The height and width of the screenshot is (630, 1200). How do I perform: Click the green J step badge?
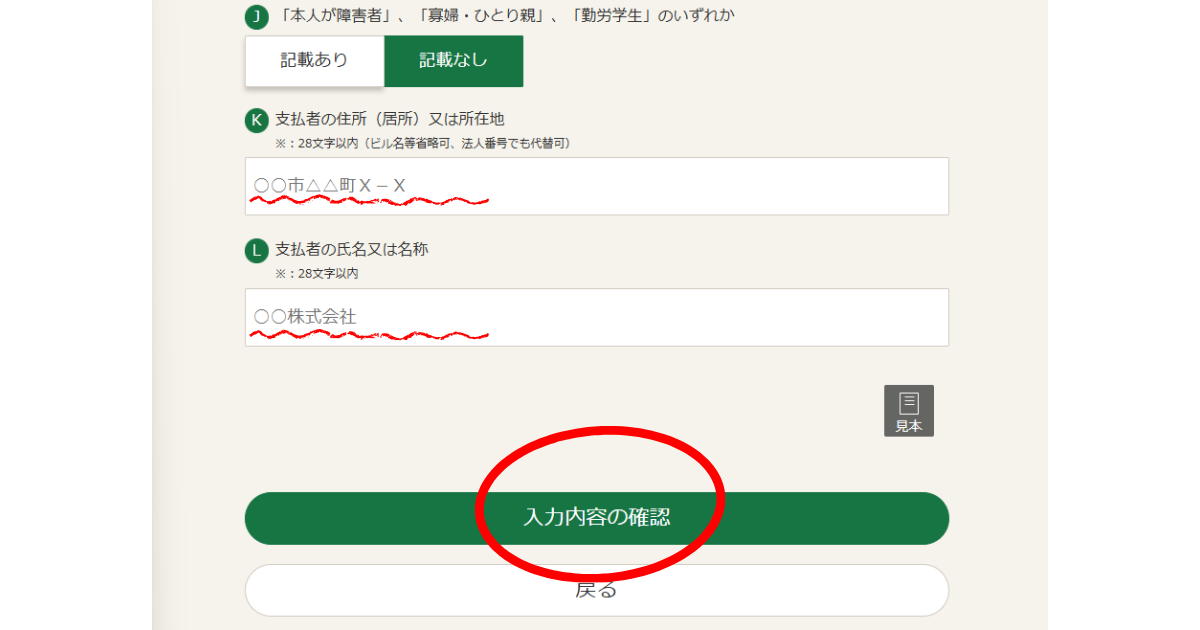coord(257,17)
